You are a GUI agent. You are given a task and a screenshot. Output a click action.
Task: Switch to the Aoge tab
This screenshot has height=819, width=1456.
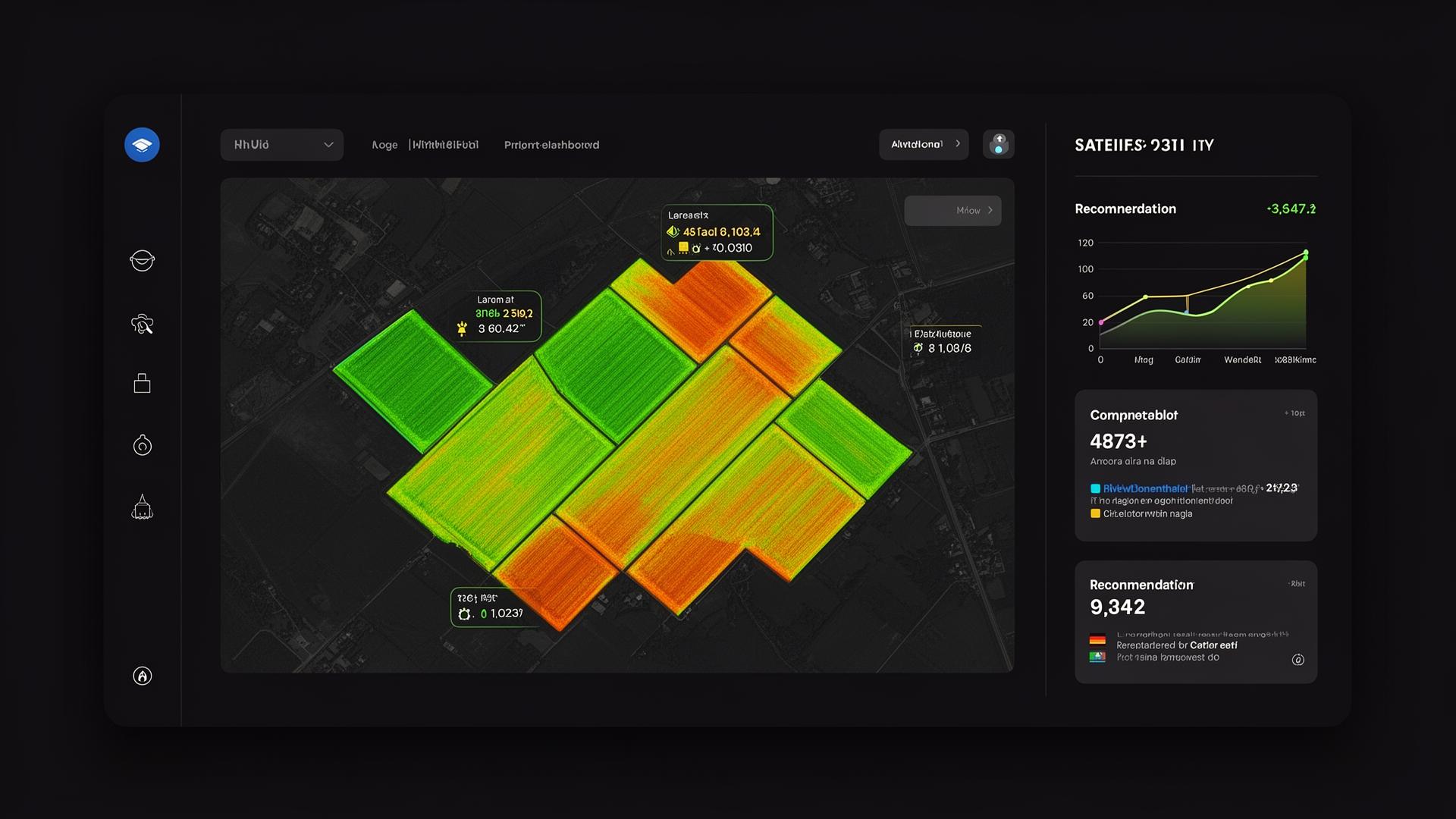(x=384, y=145)
